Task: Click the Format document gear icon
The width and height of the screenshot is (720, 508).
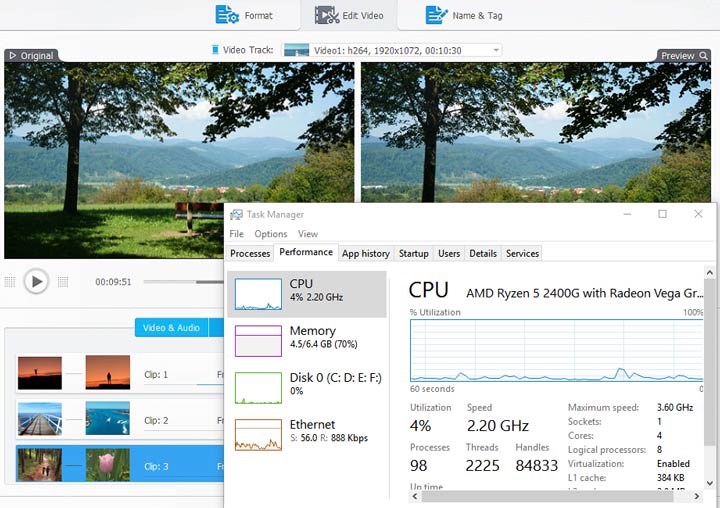Action: click(227, 15)
